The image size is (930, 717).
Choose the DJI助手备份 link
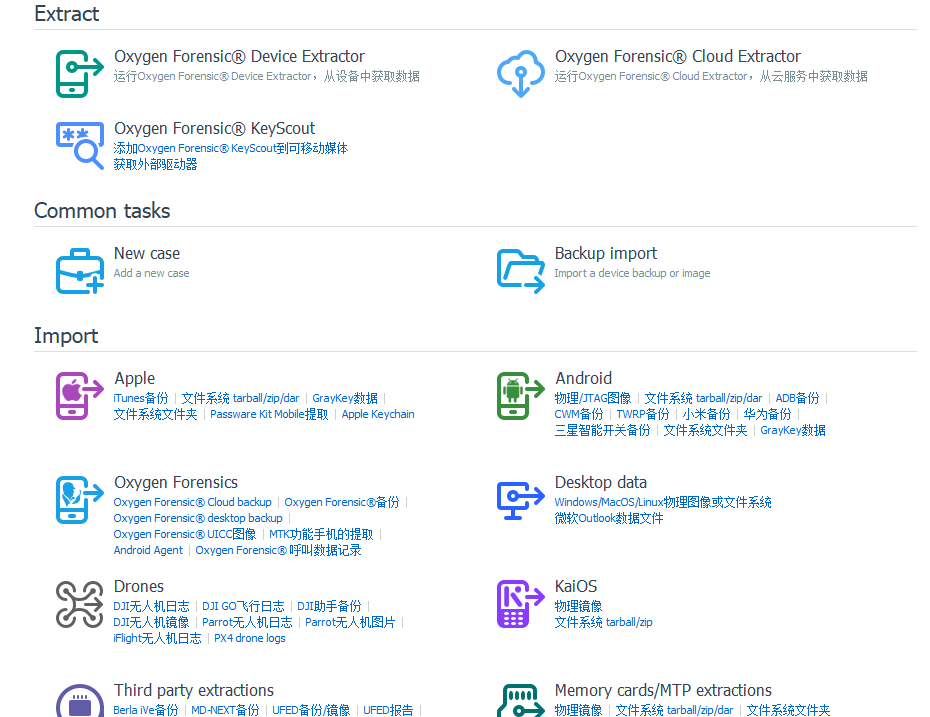click(329, 606)
